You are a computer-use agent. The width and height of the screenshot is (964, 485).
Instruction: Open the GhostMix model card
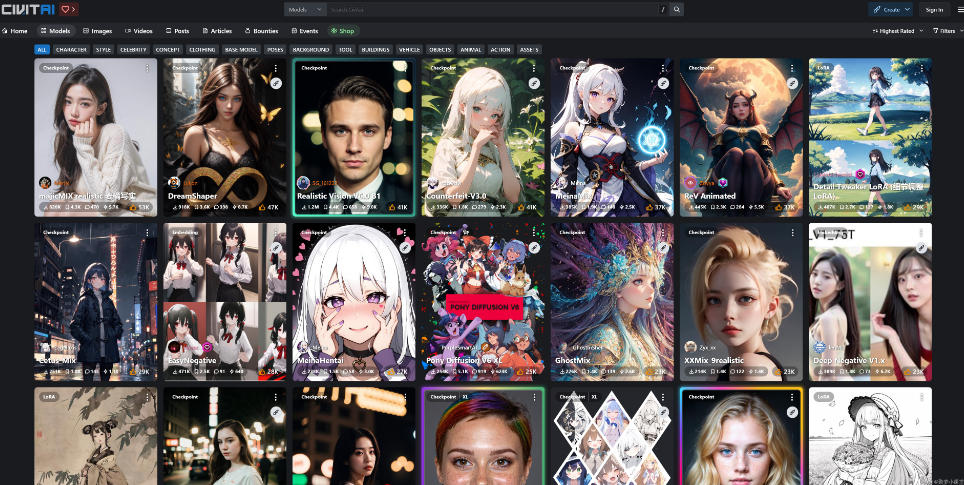pos(612,302)
